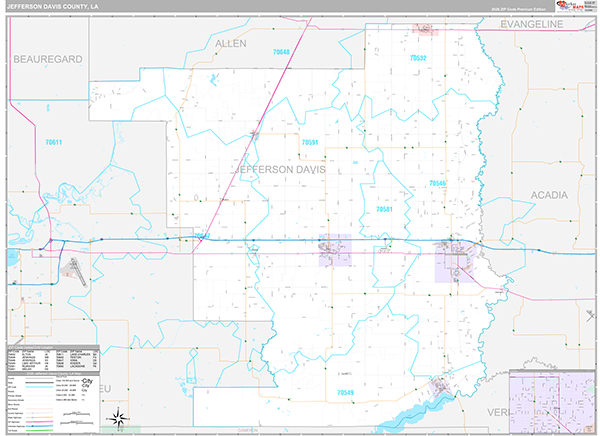Screen dimensions: 600x436
Task: Click the airport symbol west of the county
Action: 74,268
